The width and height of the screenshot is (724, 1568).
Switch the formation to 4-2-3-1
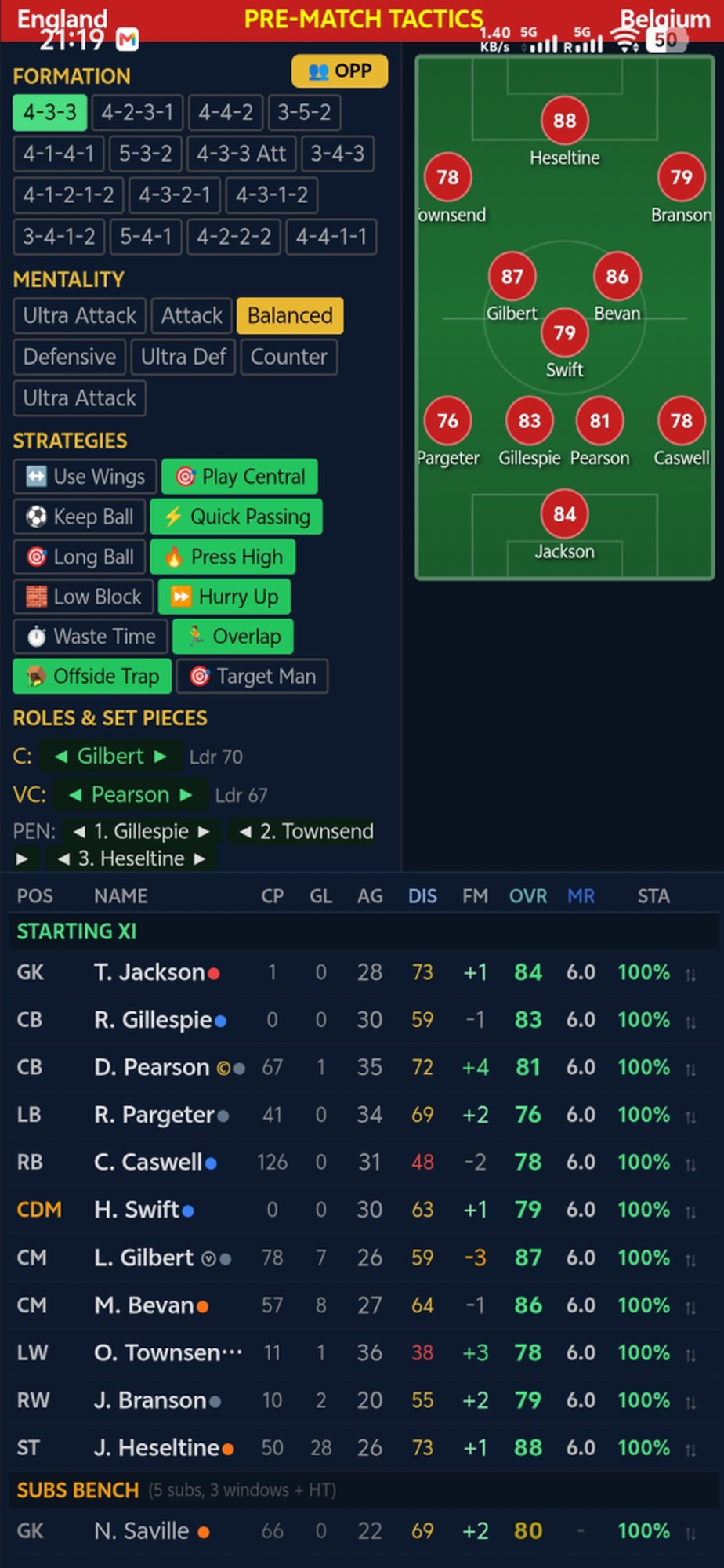point(137,112)
